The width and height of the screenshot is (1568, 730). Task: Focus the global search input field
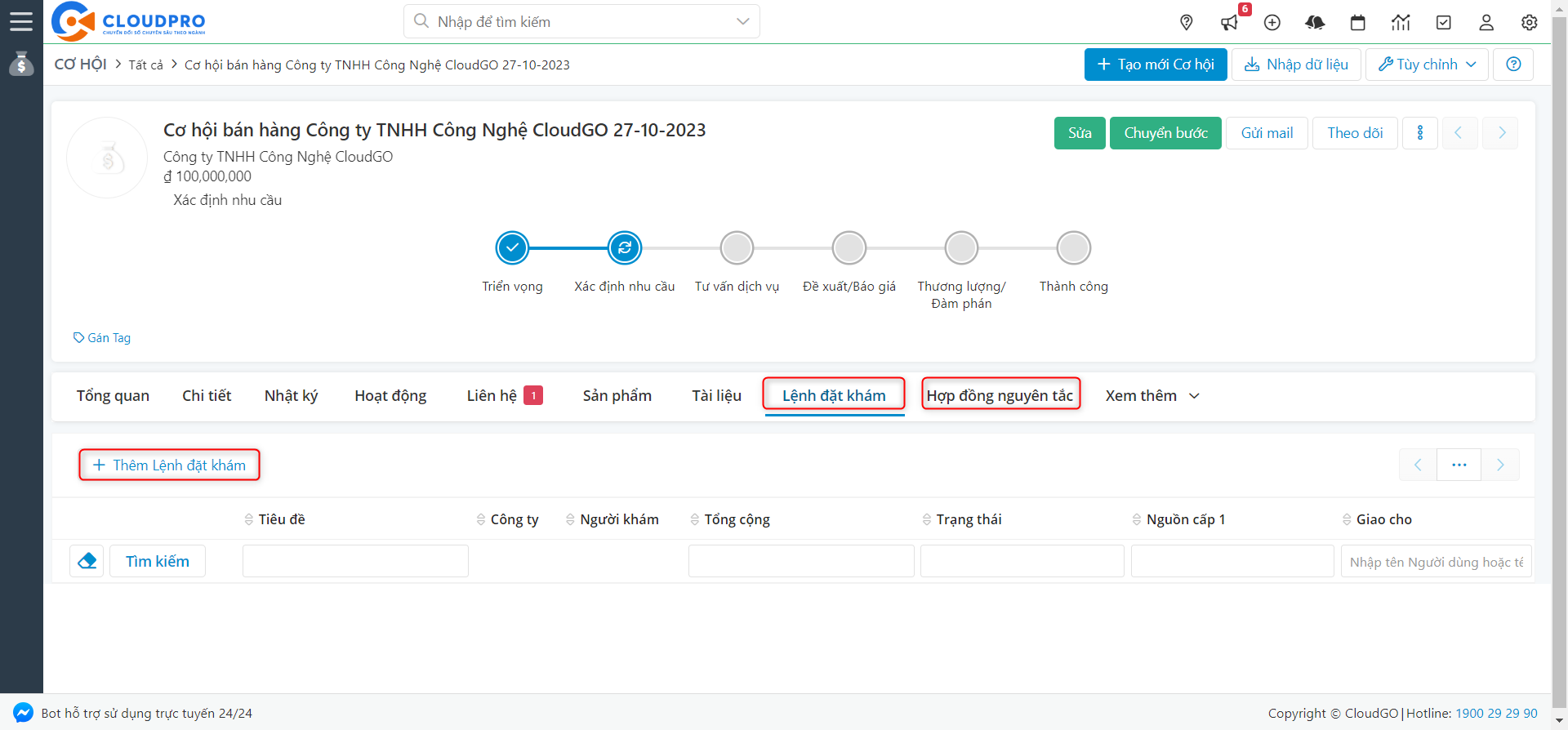[581, 21]
